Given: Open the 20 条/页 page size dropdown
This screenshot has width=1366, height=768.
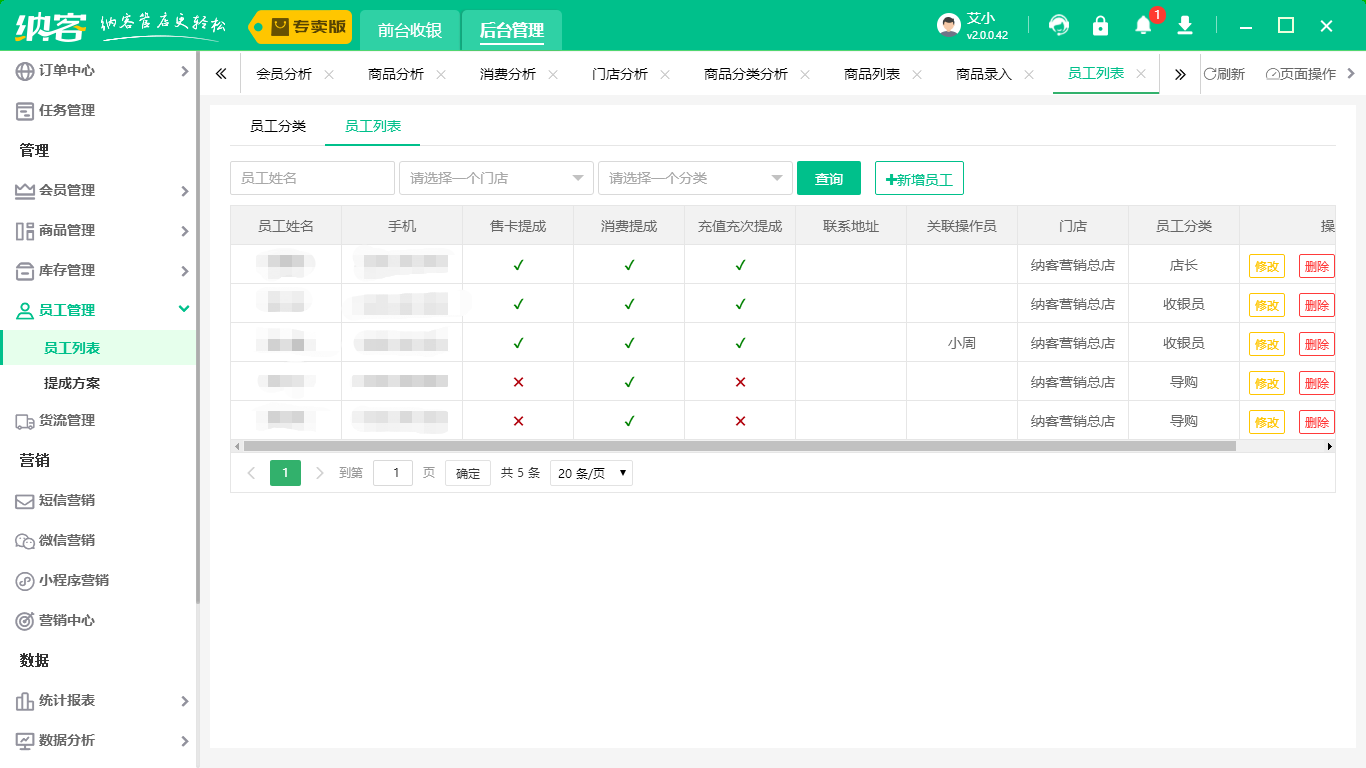Looking at the screenshot, I should (591, 473).
